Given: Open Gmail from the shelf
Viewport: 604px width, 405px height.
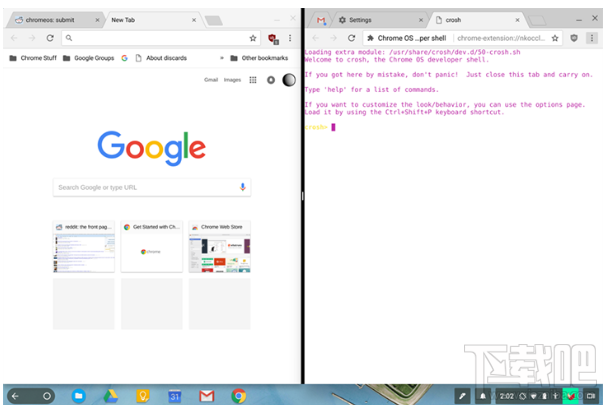Looking at the screenshot, I should [206, 396].
